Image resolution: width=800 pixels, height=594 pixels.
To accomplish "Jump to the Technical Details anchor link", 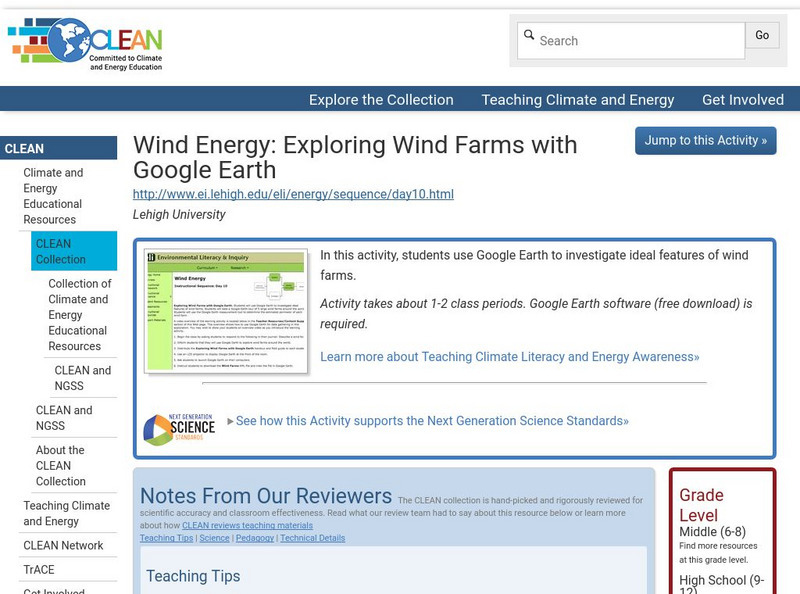I will 312,538.
